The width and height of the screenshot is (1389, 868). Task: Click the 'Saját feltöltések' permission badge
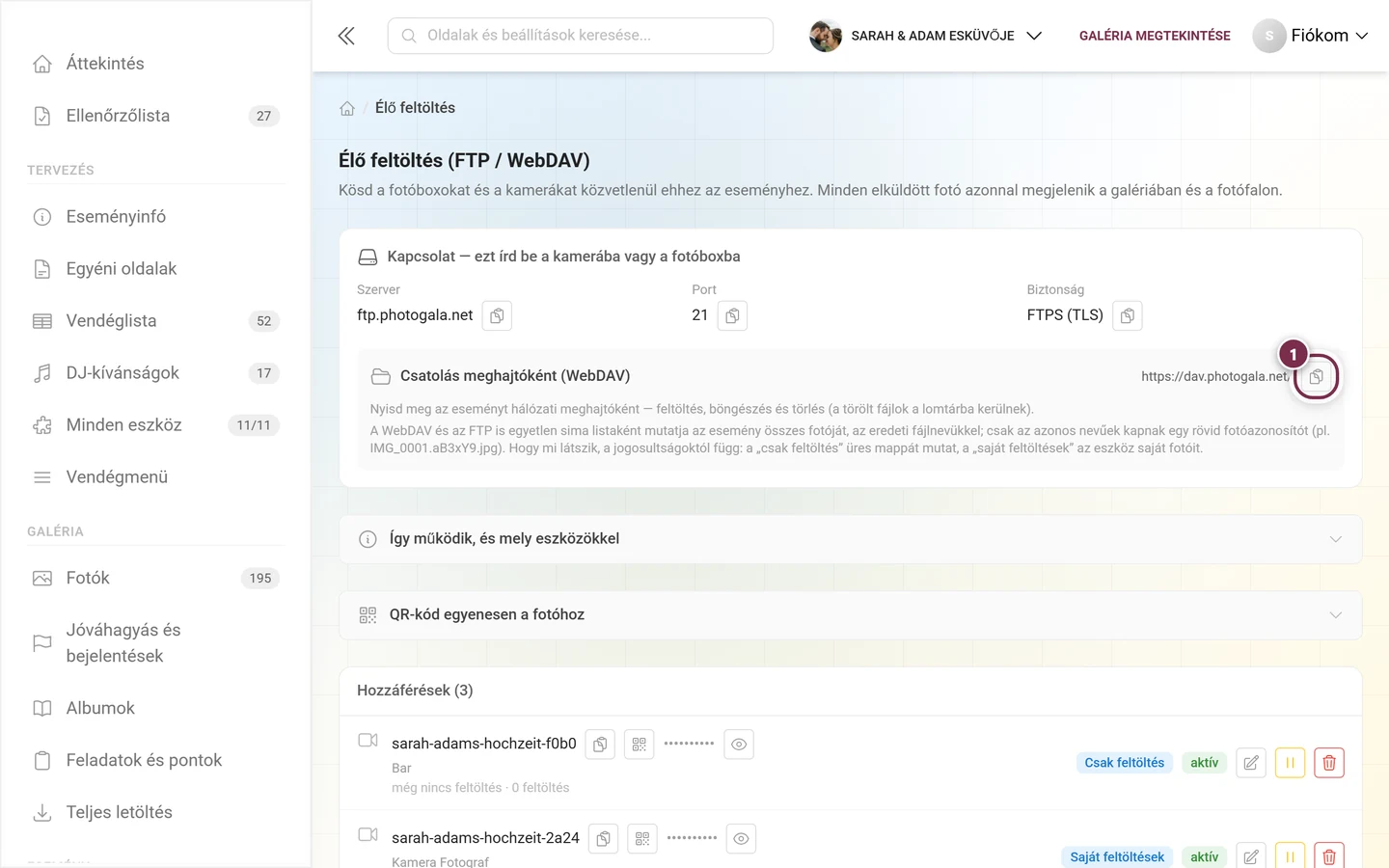tap(1117, 857)
